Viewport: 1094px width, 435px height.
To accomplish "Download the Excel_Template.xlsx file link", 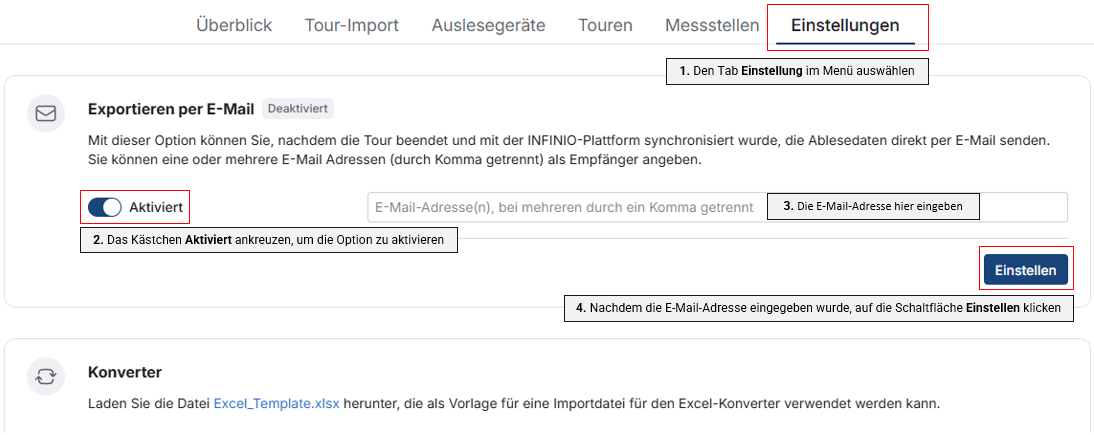I will (276, 404).
